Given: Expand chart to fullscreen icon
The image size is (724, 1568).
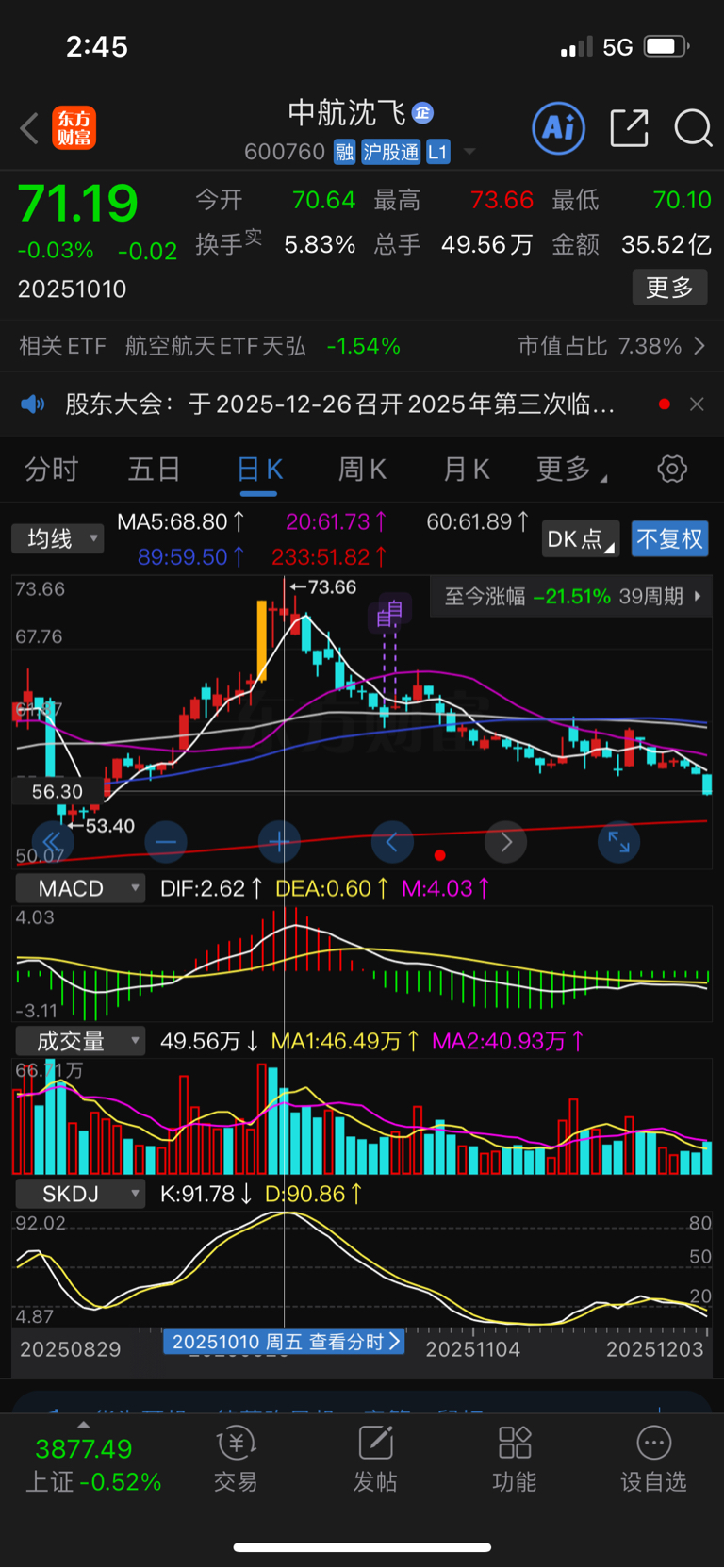Looking at the screenshot, I should [x=619, y=842].
